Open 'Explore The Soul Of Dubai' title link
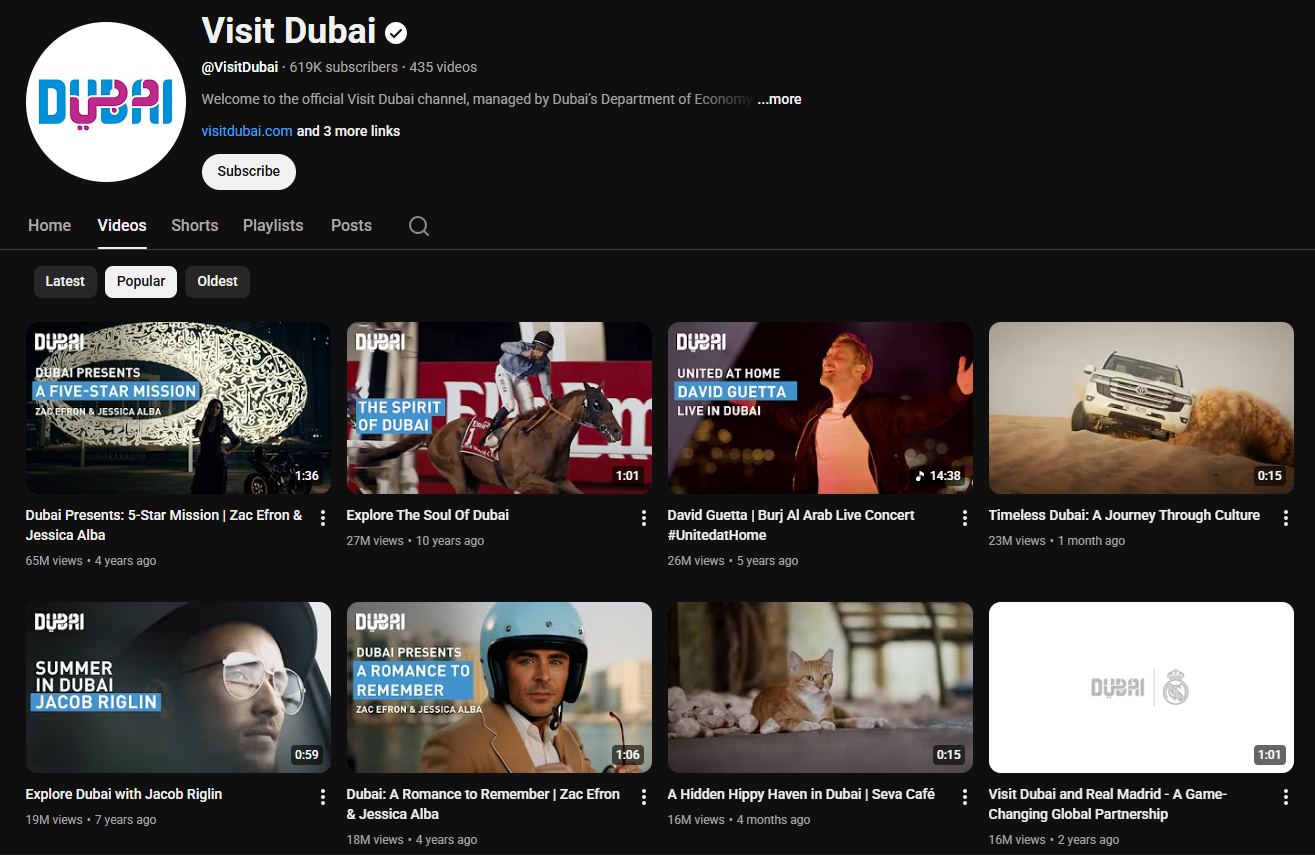The width and height of the screenshot is (1315, 855). pyautogui.click(x=428, y=515)
